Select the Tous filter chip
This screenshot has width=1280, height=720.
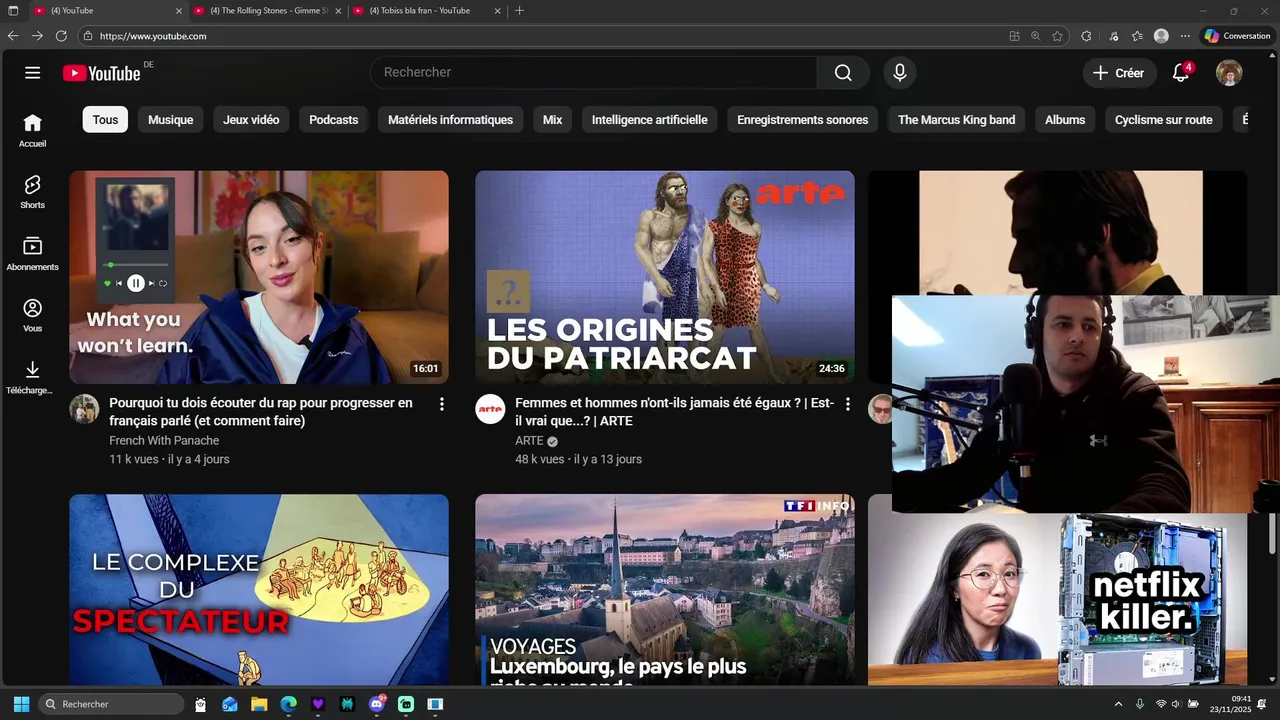tap(105, 120)
